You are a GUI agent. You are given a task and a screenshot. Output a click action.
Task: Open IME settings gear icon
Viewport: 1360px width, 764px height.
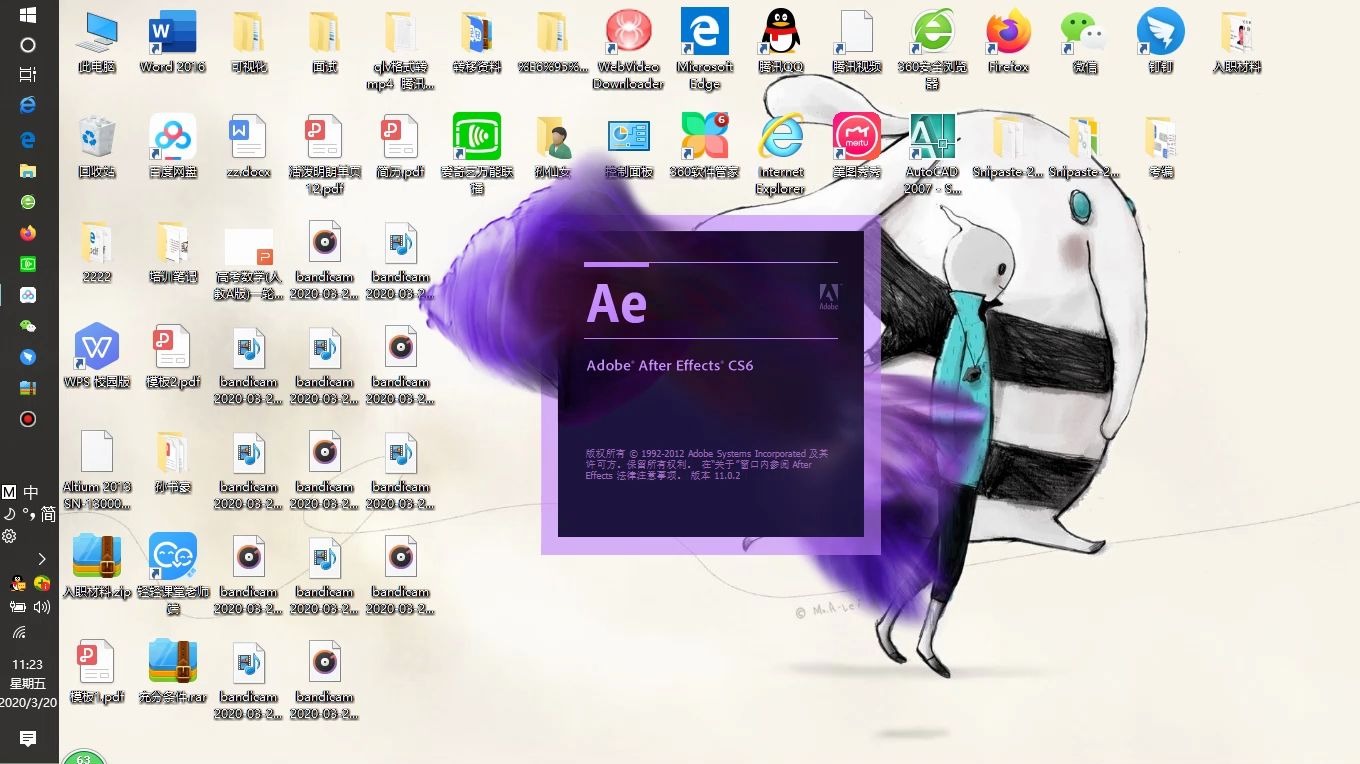click(x=10, y=536)
